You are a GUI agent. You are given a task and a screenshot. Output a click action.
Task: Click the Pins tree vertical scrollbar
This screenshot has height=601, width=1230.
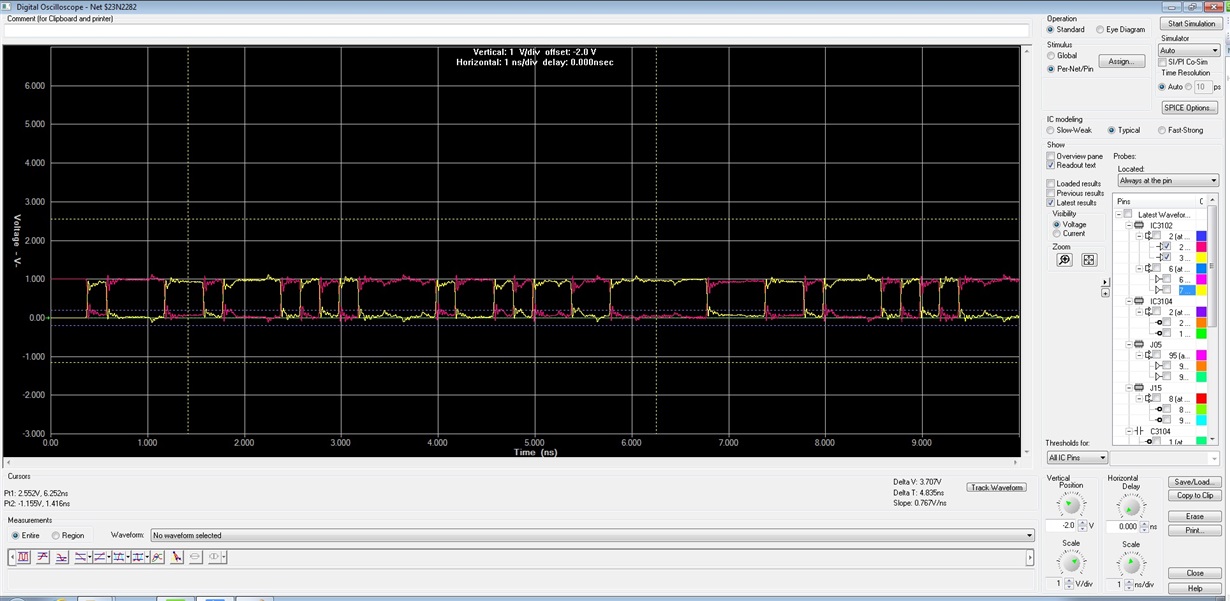coord(1212,318)
